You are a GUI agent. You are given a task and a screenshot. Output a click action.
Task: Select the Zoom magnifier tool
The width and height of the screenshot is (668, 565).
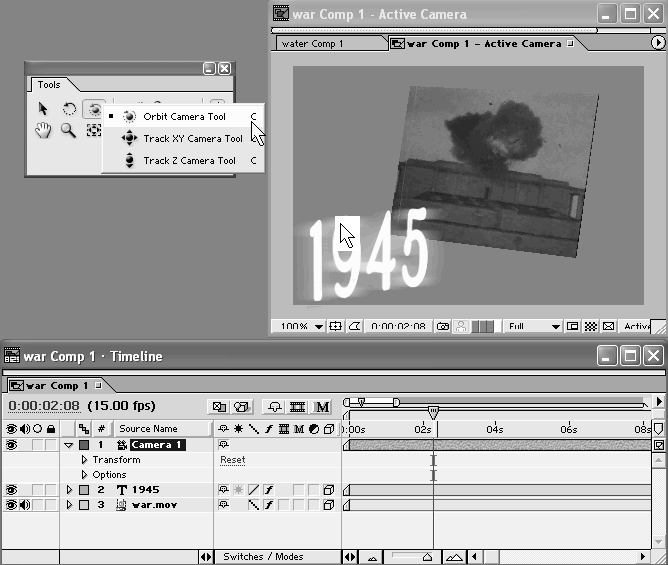tap(69, 131)
